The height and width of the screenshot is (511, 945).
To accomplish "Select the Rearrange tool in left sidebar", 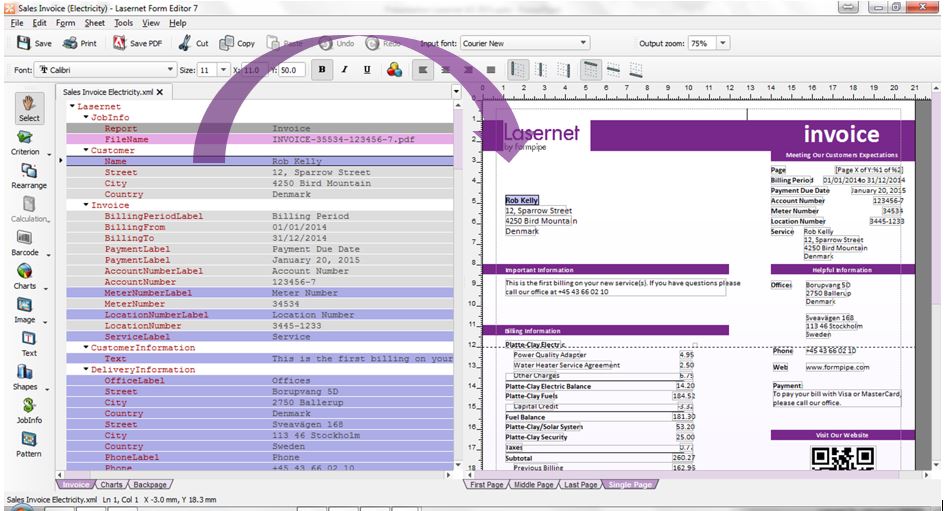I will (x=28, y=176).
